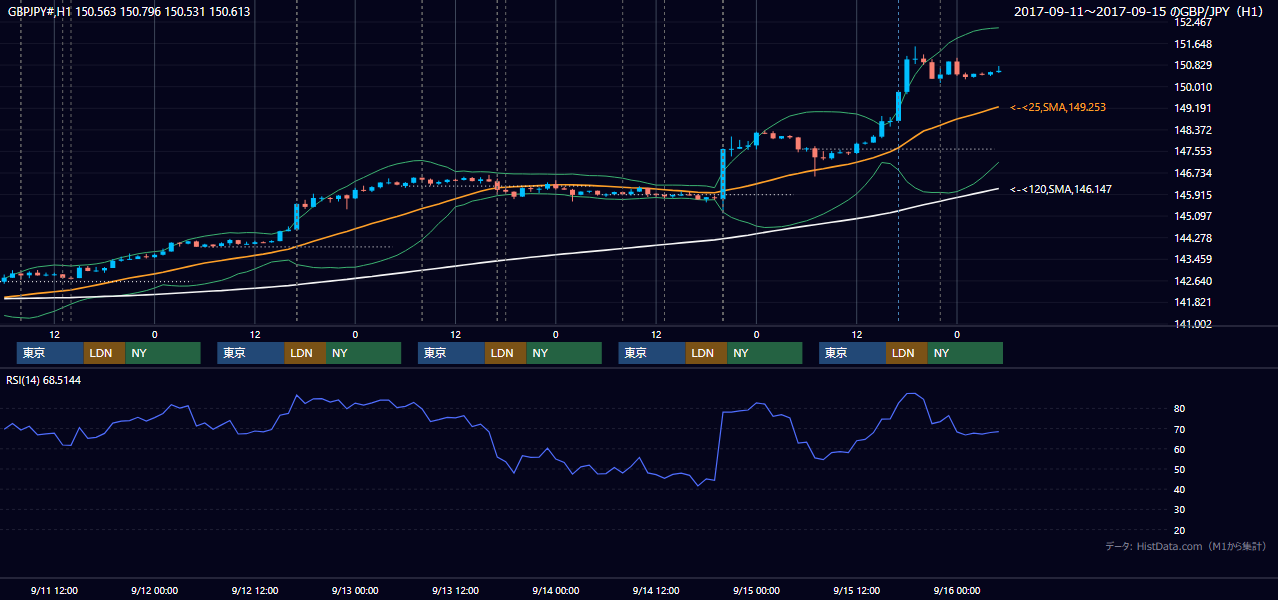
Task: Click price axis value 146.734
Action: tap(1193, 173)
